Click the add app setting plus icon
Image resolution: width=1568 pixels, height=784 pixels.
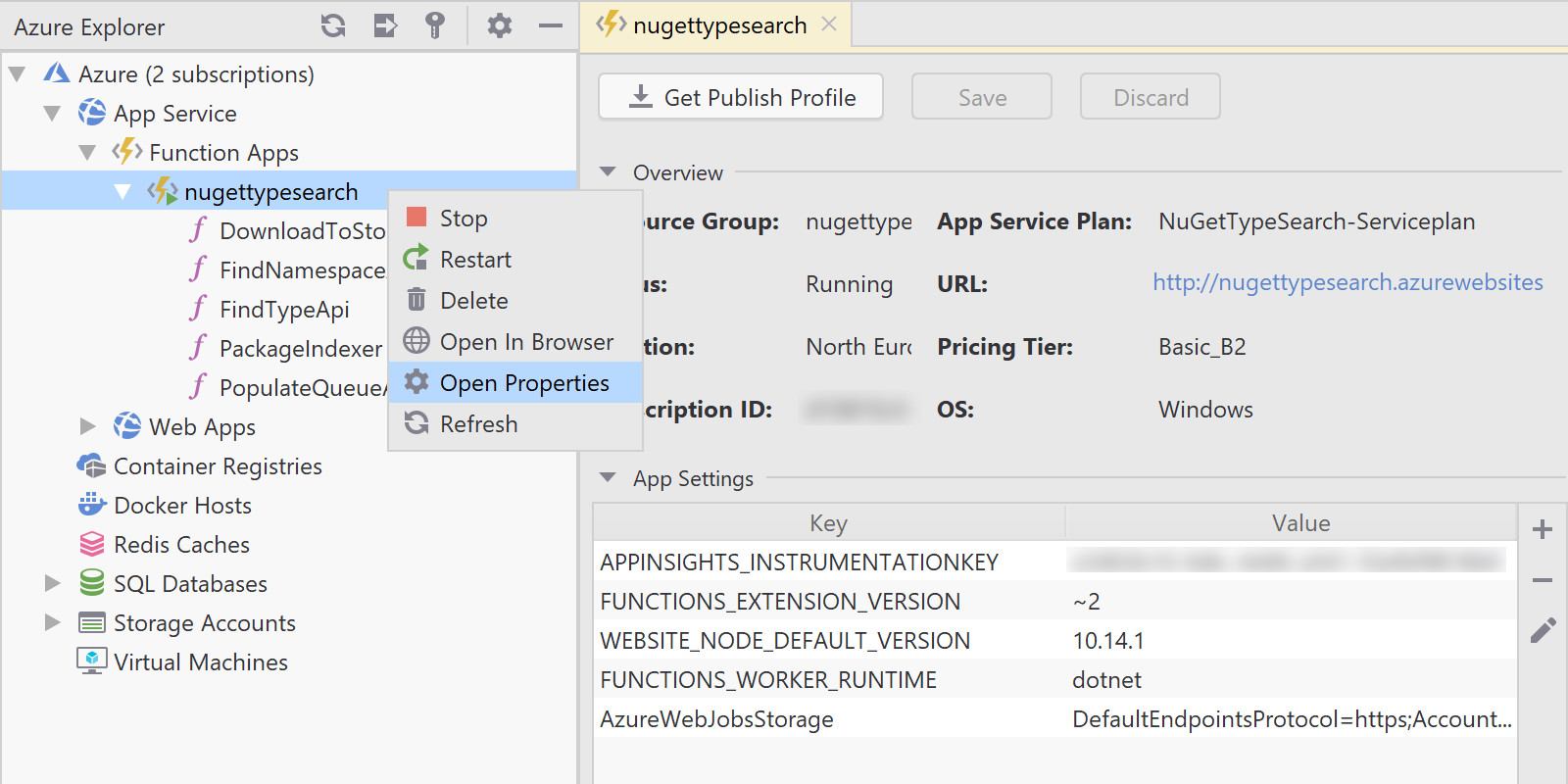[1543, 529]
